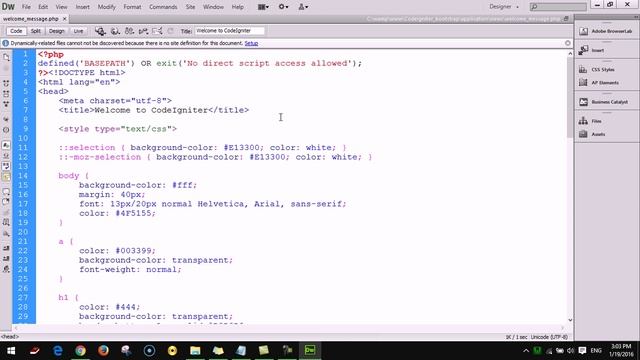Click the Expand All coding icon
The image size is (640, 360).
tap(6, 104)
